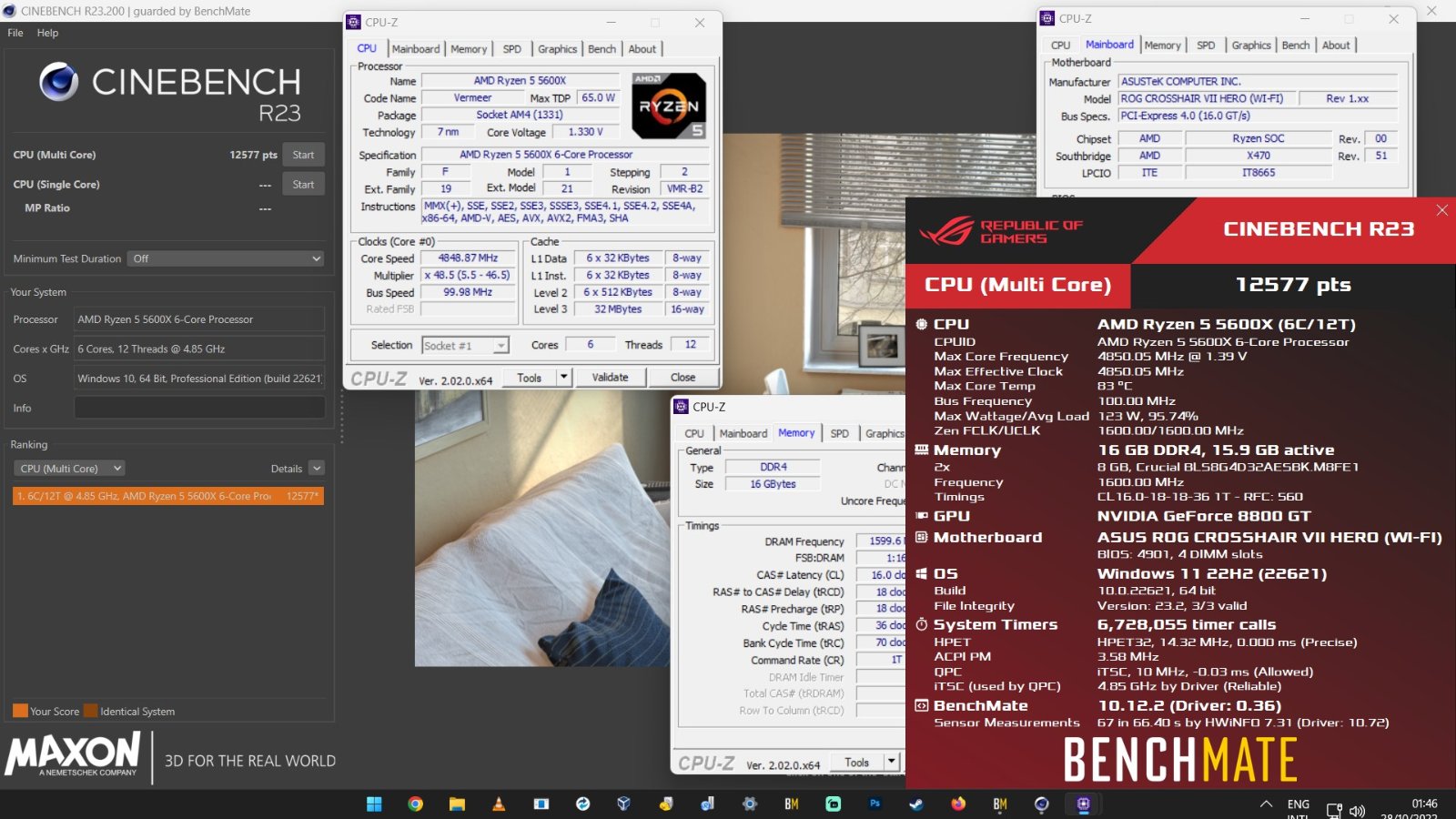Viewport: 1456px width, 819px height.
Task: Select Memory tab in CPU-Z Mainboard window
Action: [1162, 45]
